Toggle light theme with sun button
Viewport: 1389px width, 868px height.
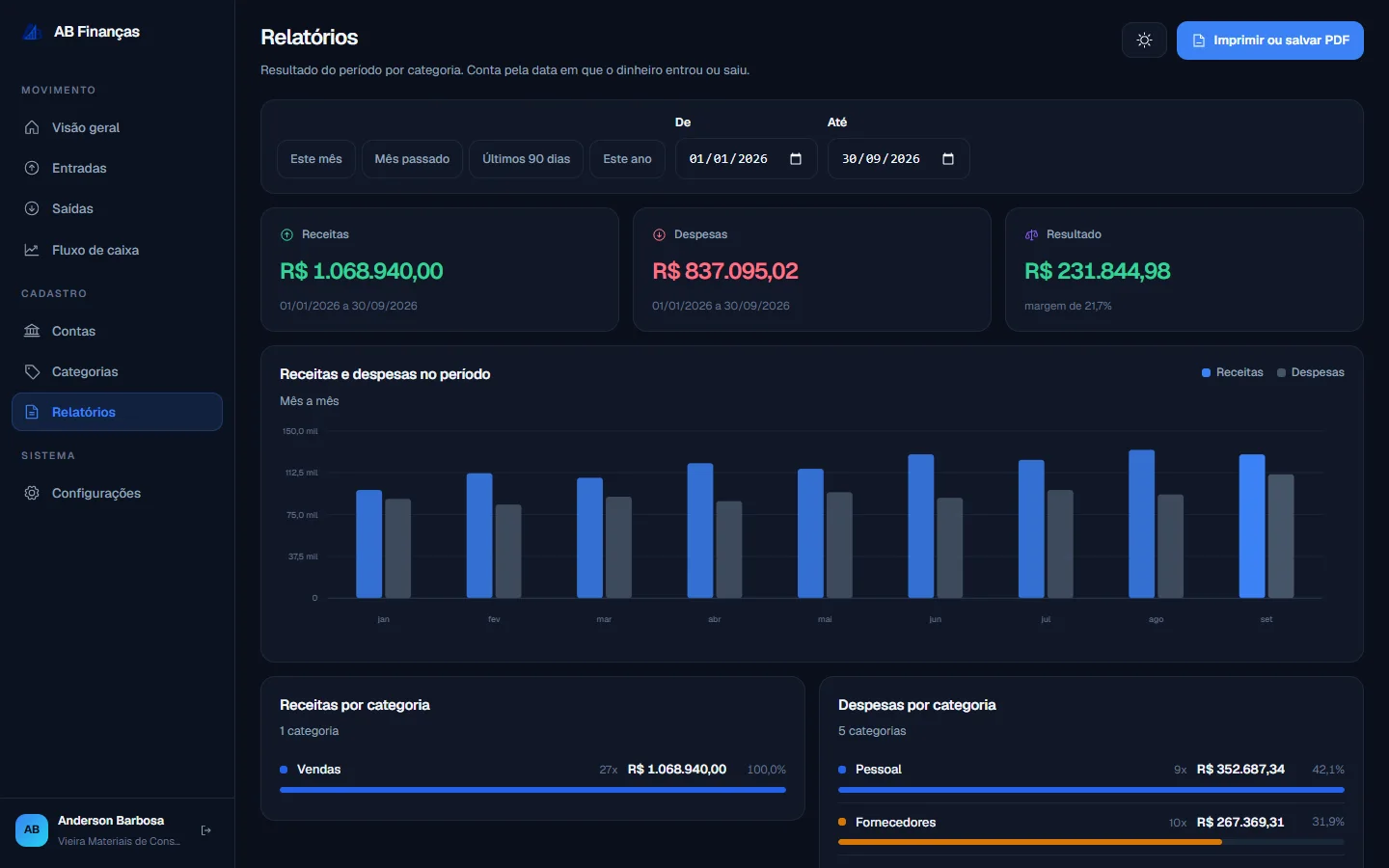pyautogui.click(x=1144, y=41)
